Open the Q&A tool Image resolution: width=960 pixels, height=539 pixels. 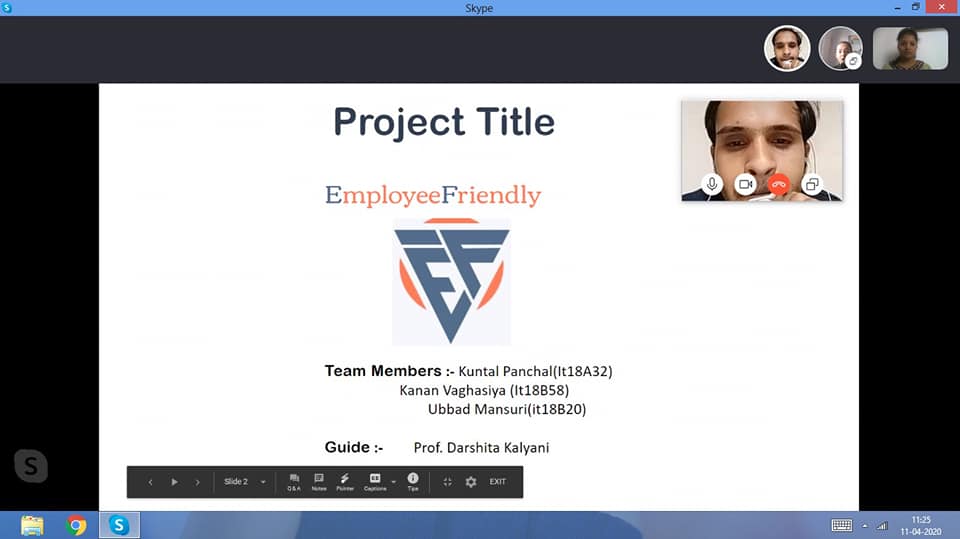294,482
